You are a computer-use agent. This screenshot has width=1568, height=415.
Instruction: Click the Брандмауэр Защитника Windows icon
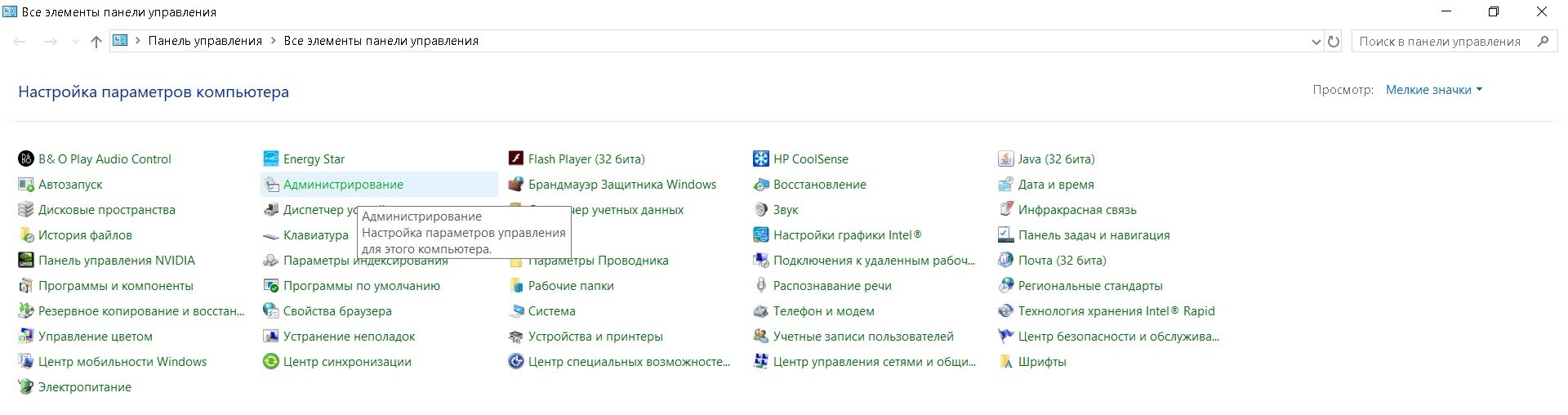(x=515, y=185)
